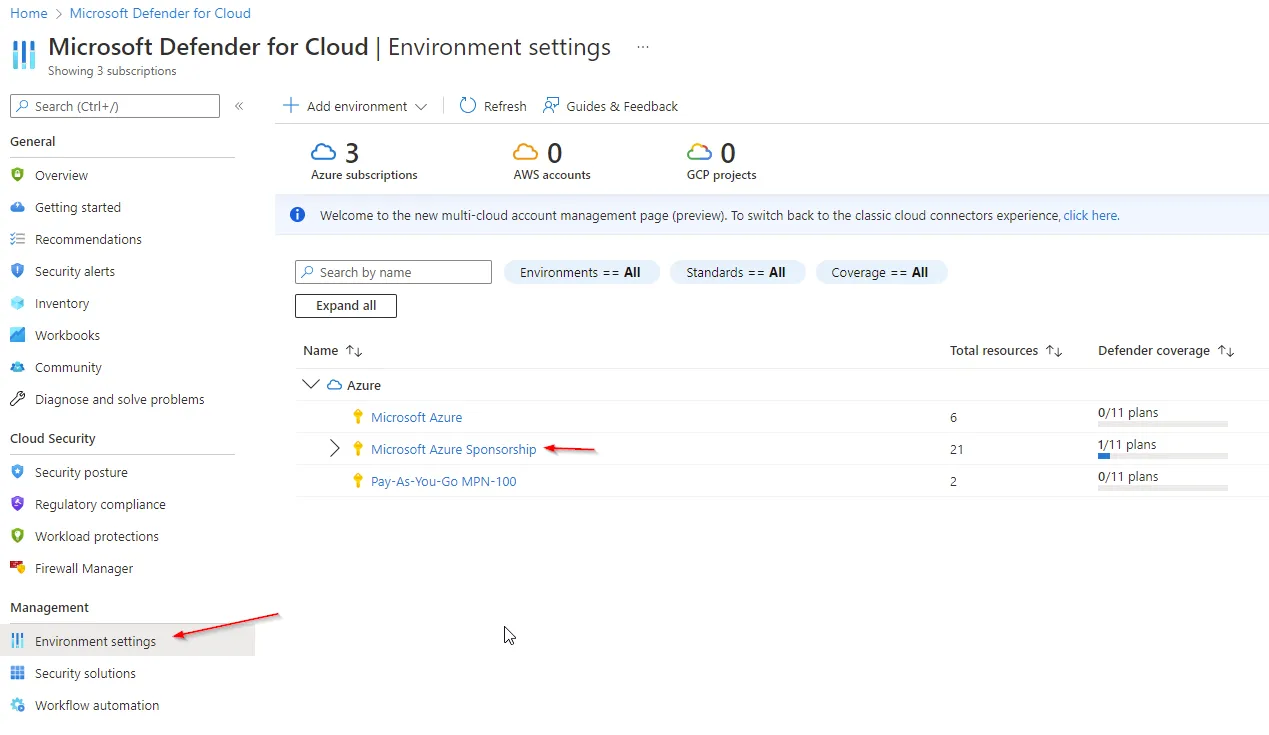Screen dimensions: 1269x735
Task: Click the key icon beside Pay-As-You-Go MPN-100
Action: (358, 481)
